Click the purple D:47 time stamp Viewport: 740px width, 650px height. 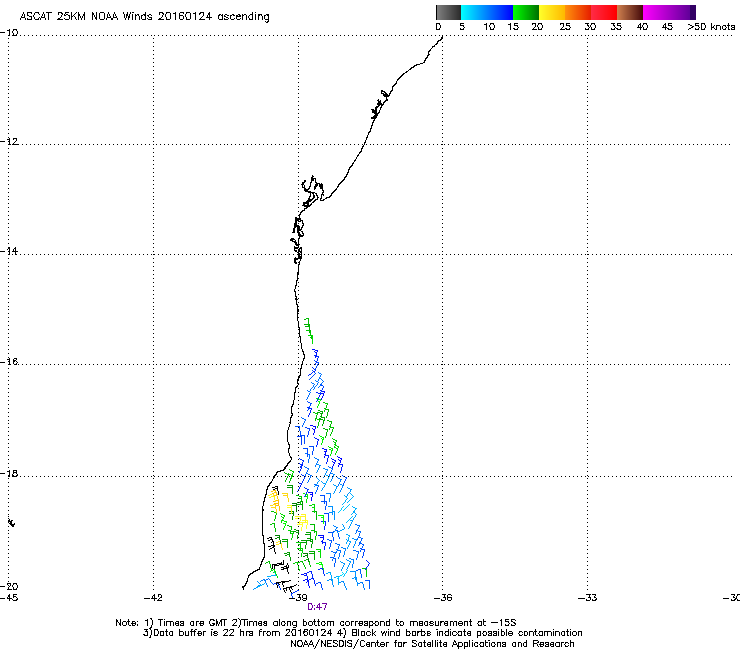[x=317, y=607]
